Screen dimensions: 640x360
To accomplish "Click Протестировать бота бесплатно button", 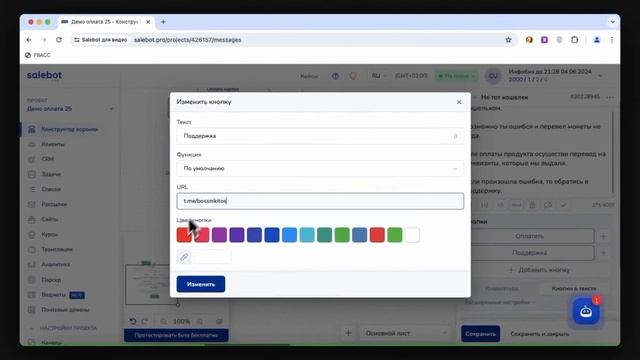I will pyautogui.click(x=176, y=335).
